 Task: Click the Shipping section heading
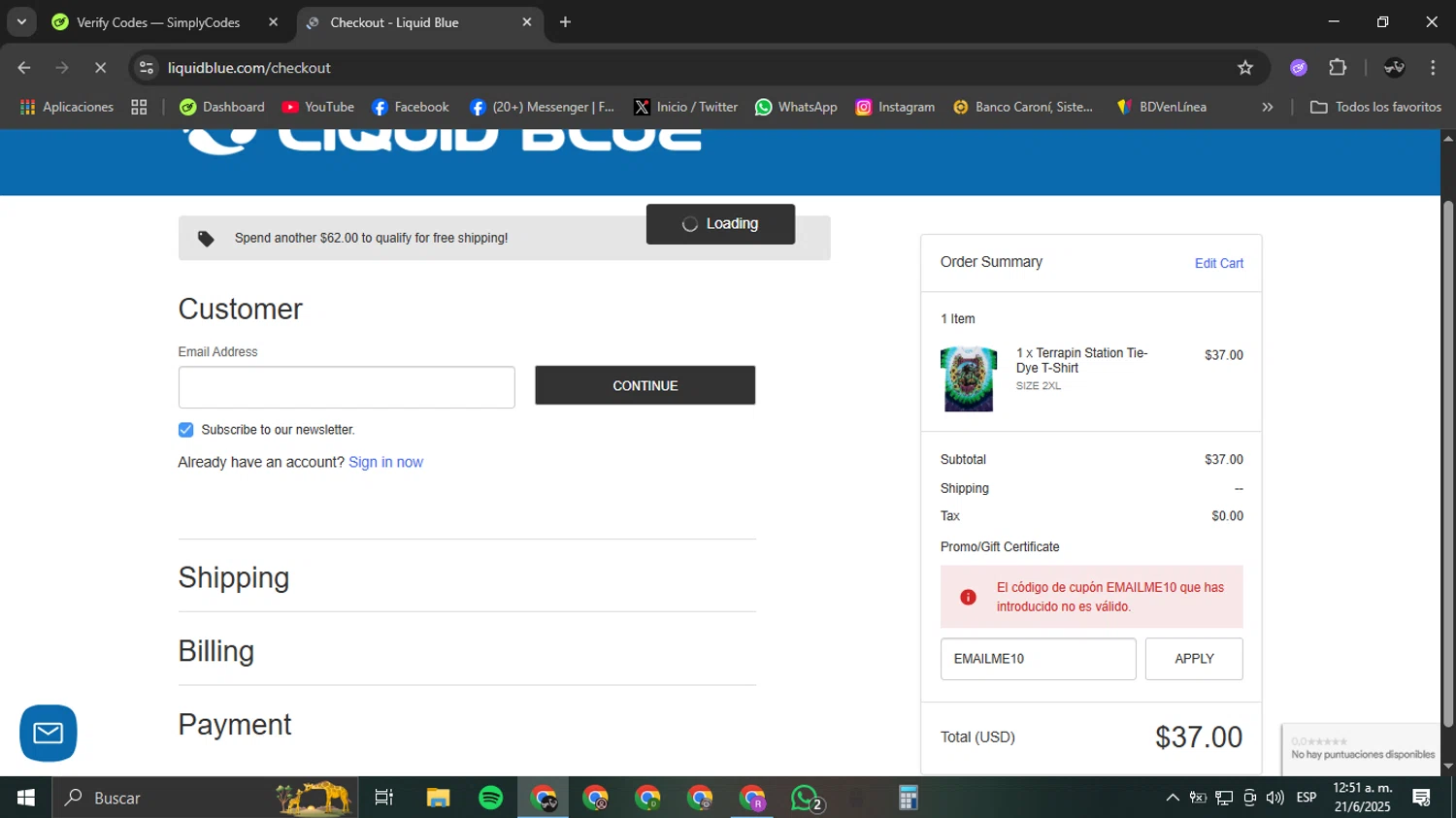[234, 577]
